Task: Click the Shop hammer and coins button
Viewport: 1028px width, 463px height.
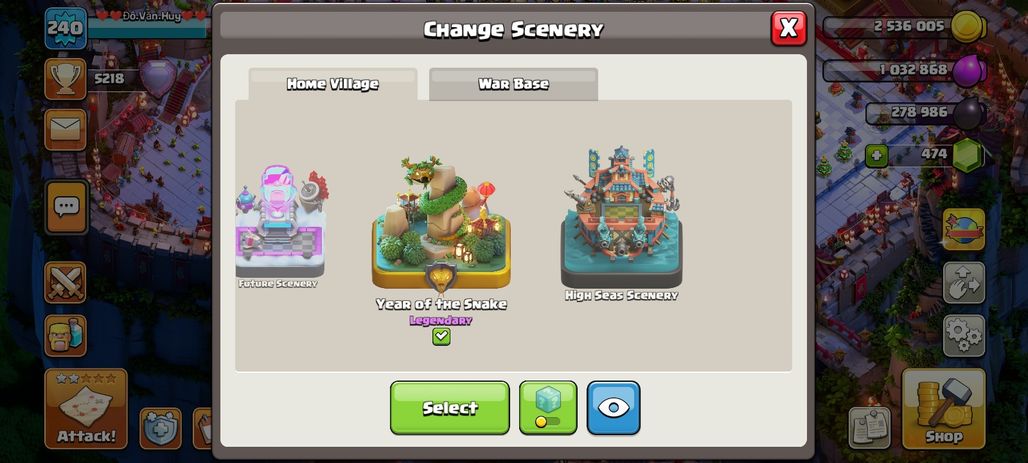Action: tap(943, 409)
